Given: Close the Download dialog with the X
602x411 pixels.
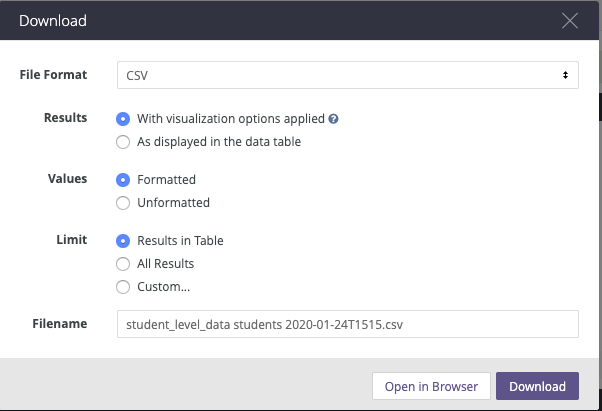Looking at the screenshot, I should 570,21.
